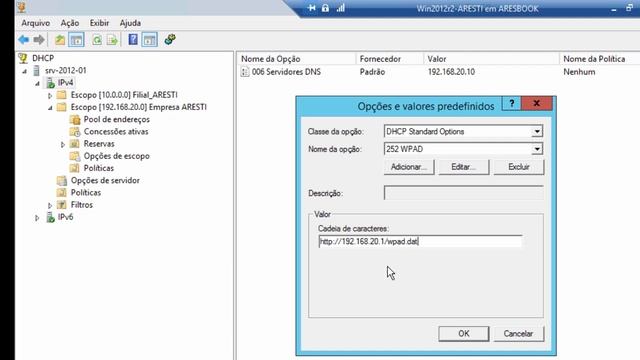This screenshot has width=640, height=360.
Task: Select the Políticas node below Opções de servidor
Action: click(x=86, y=193)
